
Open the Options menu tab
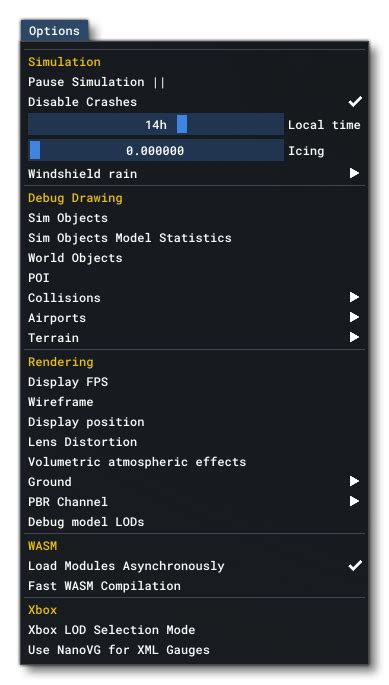pos(54,31)
